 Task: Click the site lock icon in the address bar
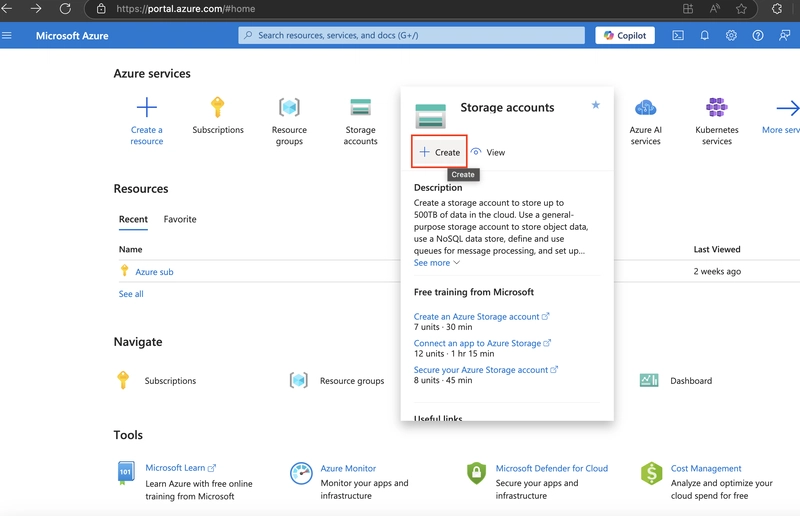(x=101, y=9)
